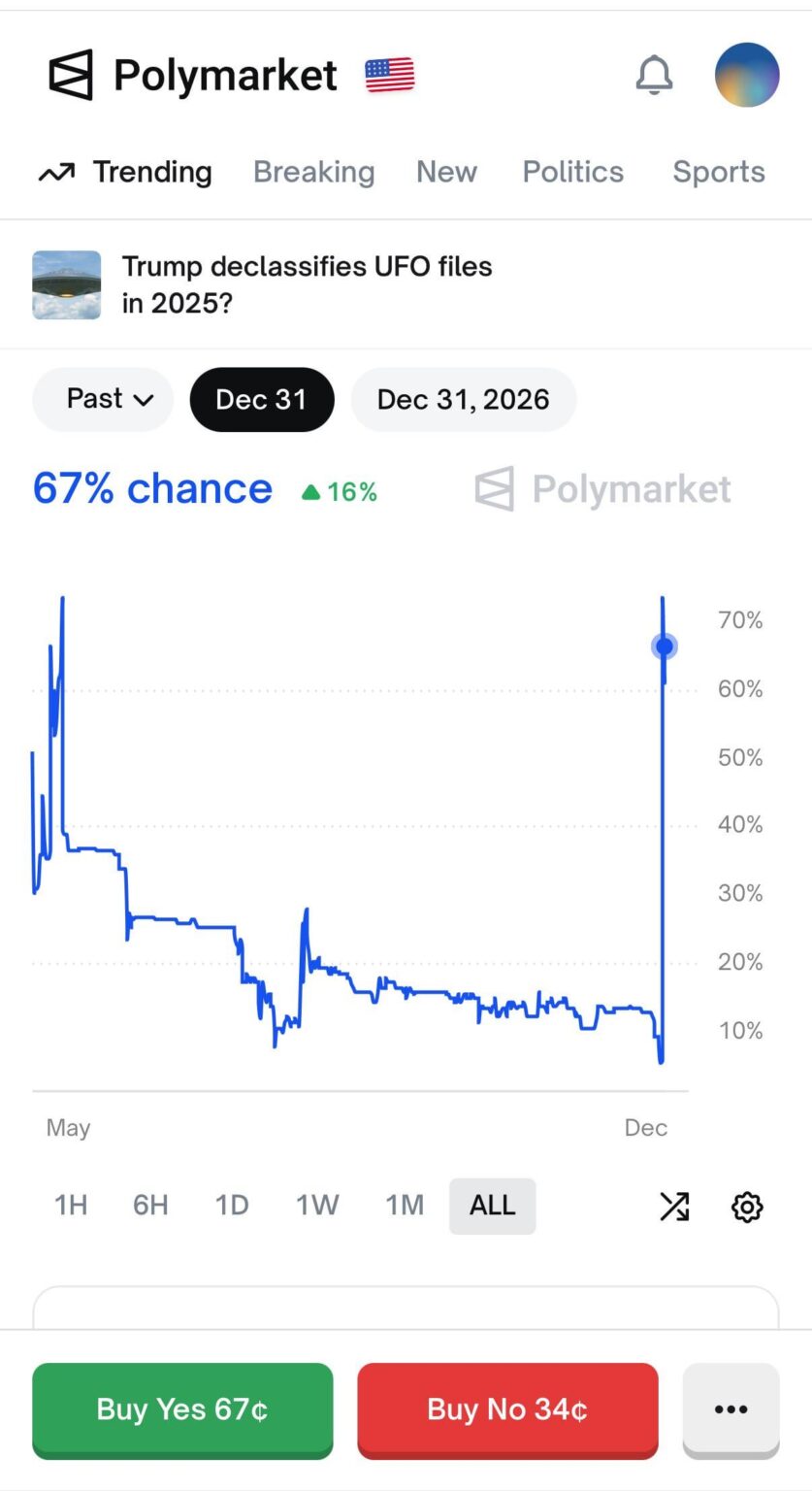Switch chart range to 1H
Screen dimensions: 812x1491
coord(71,1206)
